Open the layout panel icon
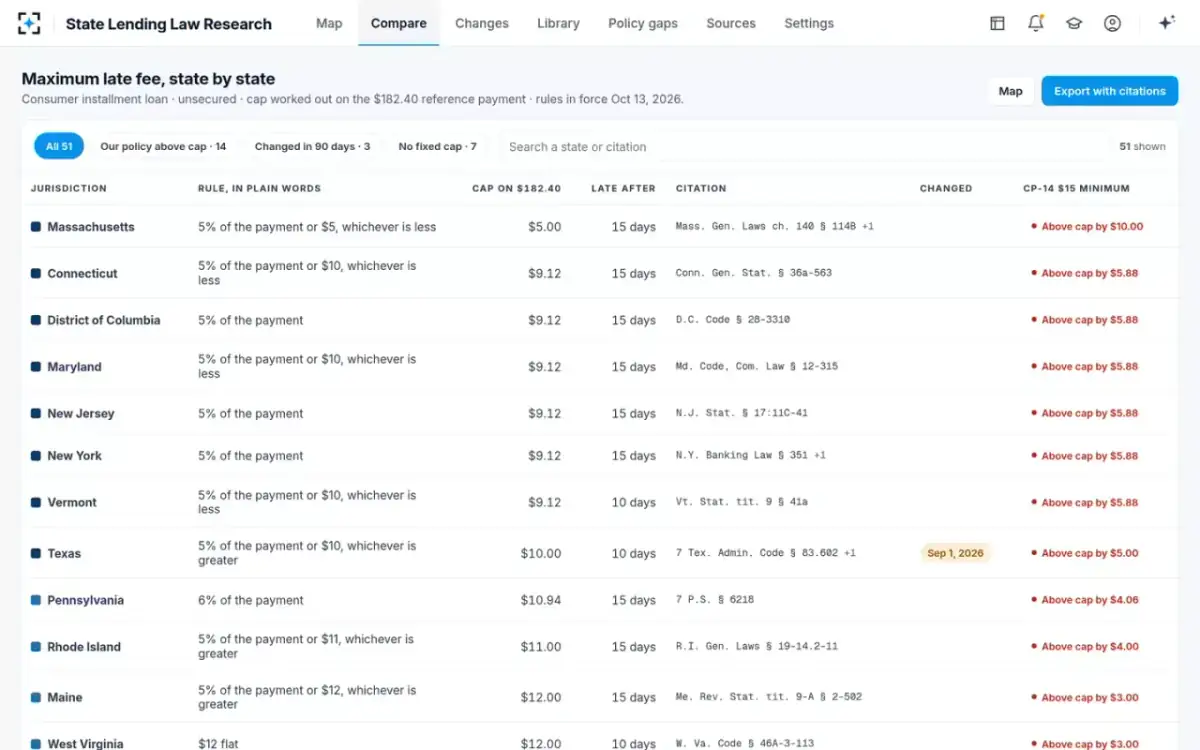The width and height of the screenshot is (1200, 750). pos(997,23)
